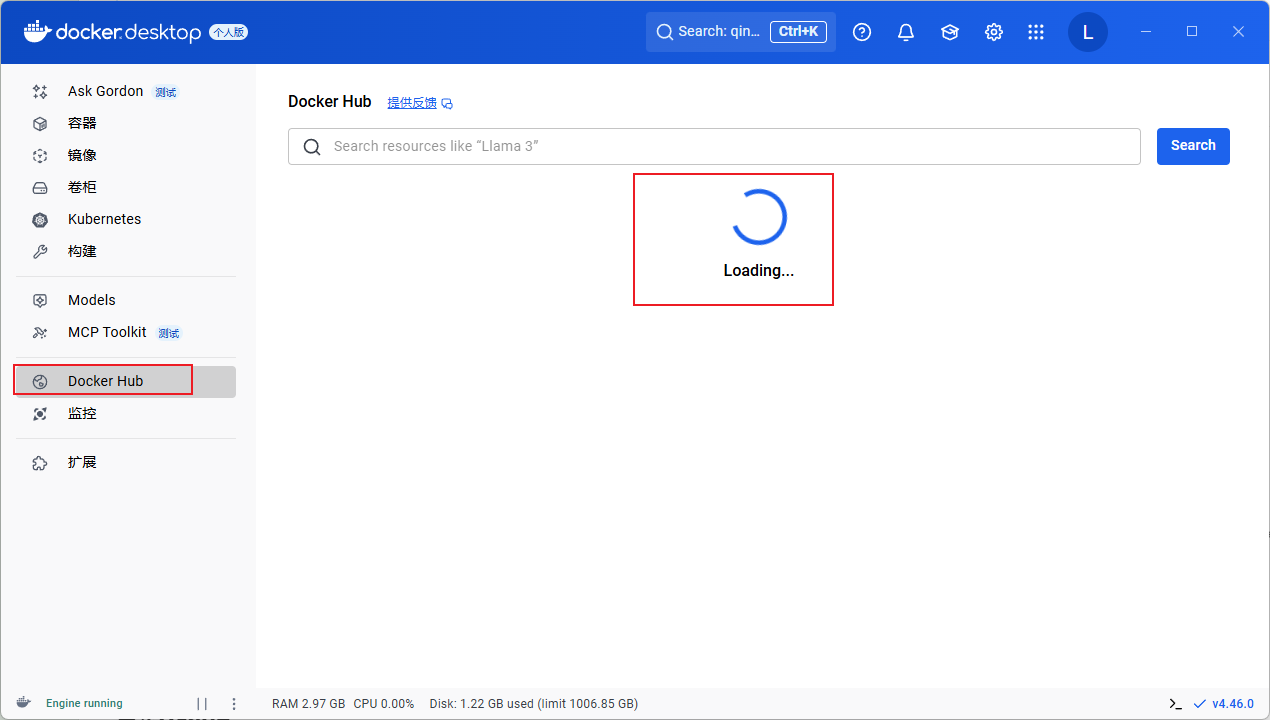
Task: Pause the Docker engine in footer
Action: click(x=202, y=704)
